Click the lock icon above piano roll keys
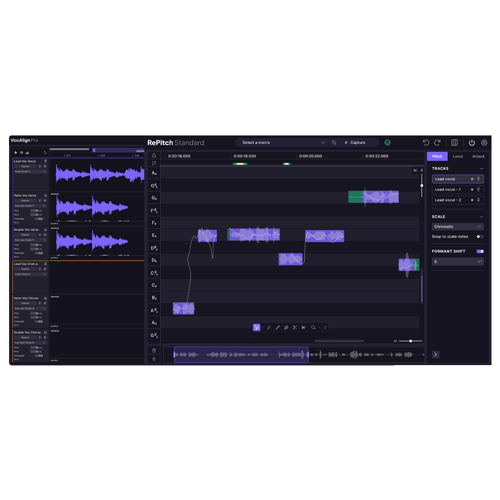 point(154,156)
